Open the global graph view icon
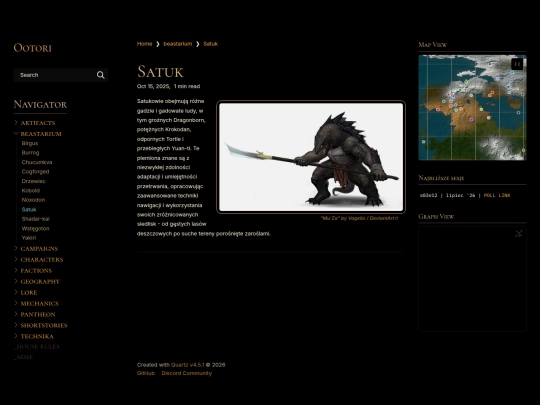 pos(519,233)
